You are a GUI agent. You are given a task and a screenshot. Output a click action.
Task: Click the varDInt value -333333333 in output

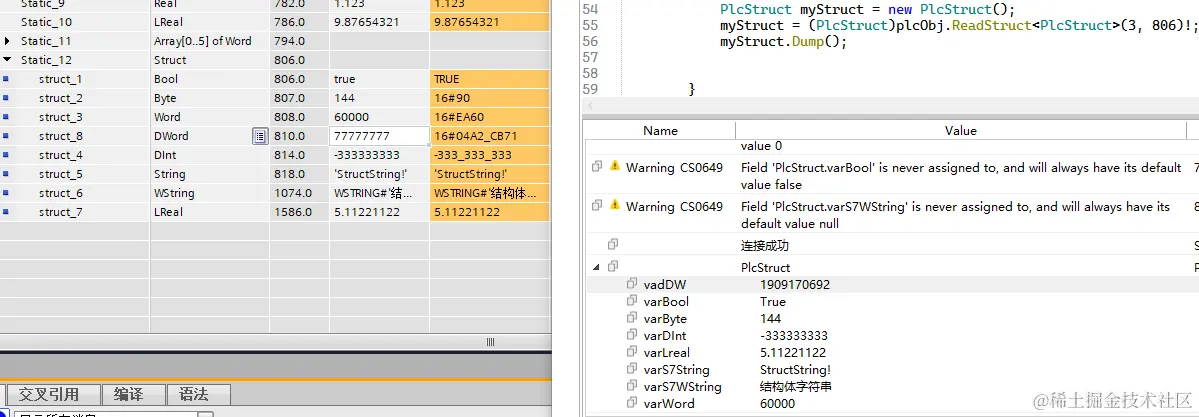(x=794, y=336)
